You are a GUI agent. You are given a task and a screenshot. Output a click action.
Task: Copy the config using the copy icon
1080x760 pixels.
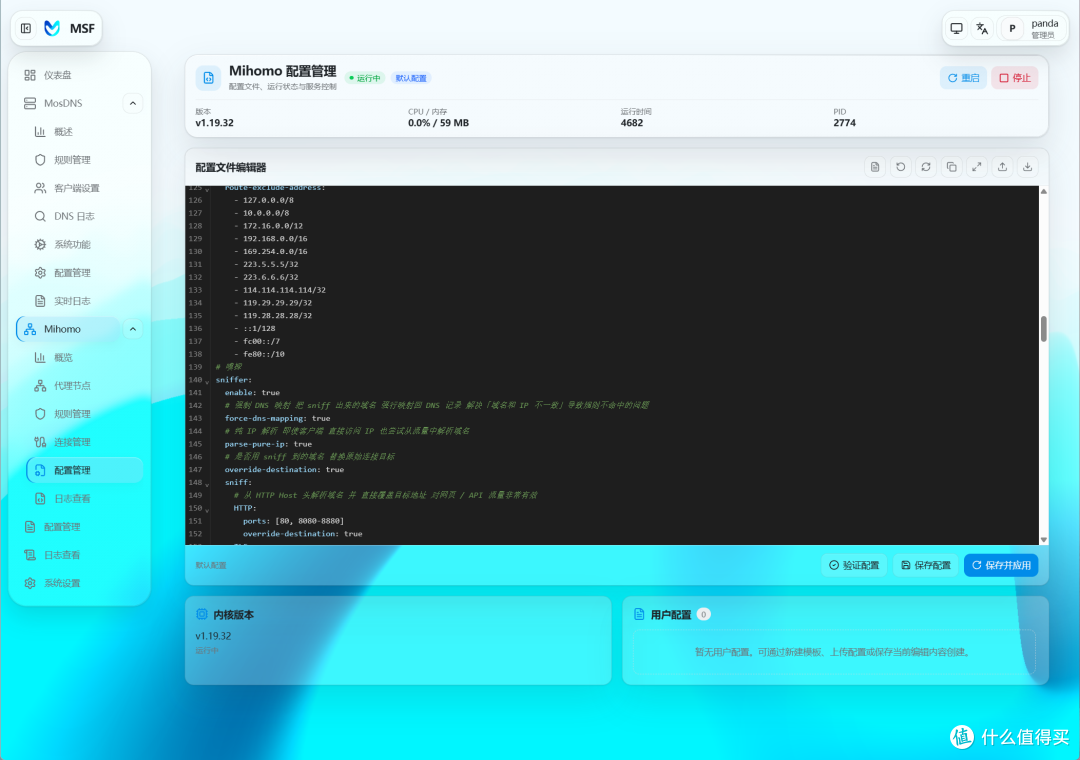(951, 167)
